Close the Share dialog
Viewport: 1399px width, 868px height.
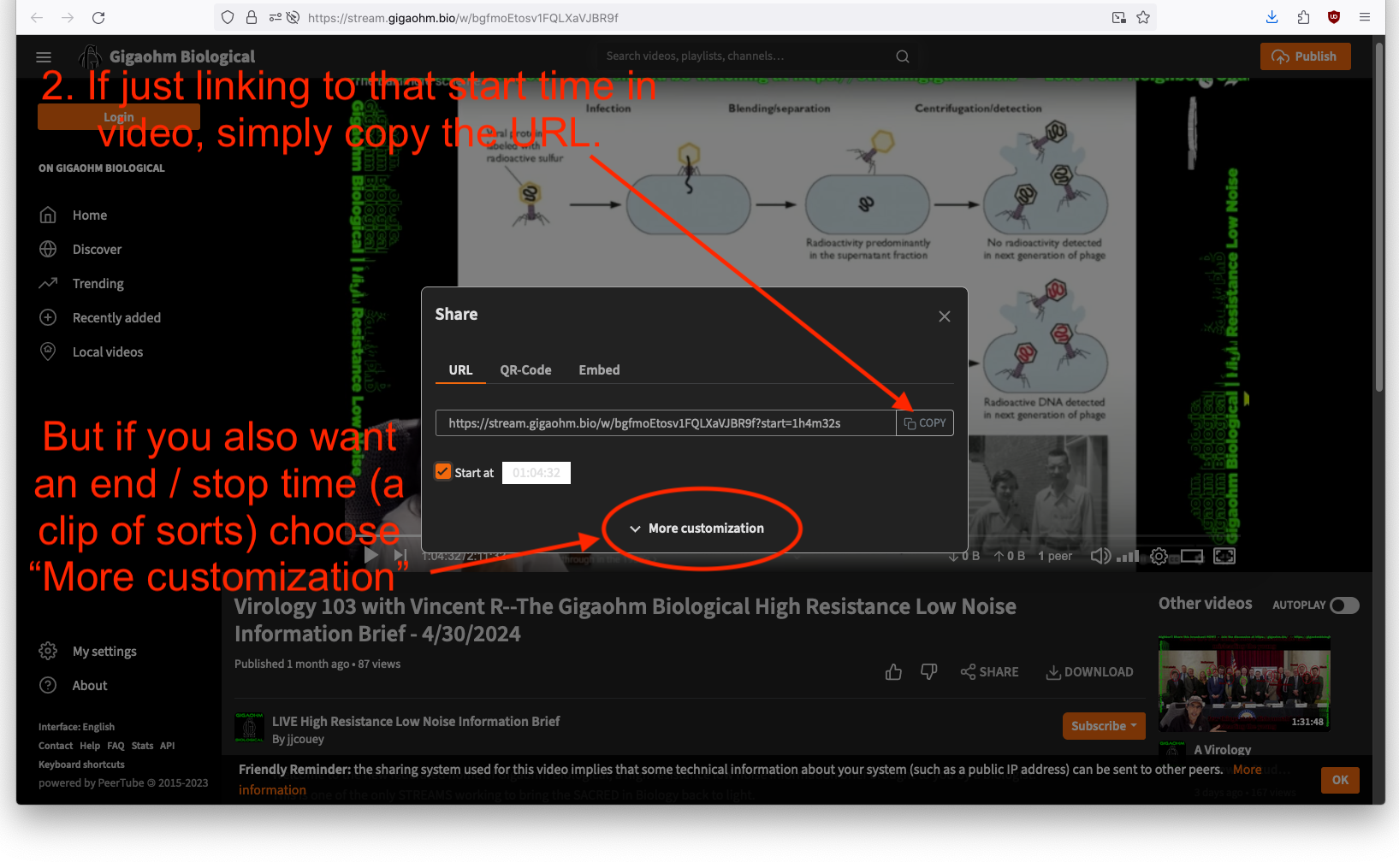pos(945,316)
